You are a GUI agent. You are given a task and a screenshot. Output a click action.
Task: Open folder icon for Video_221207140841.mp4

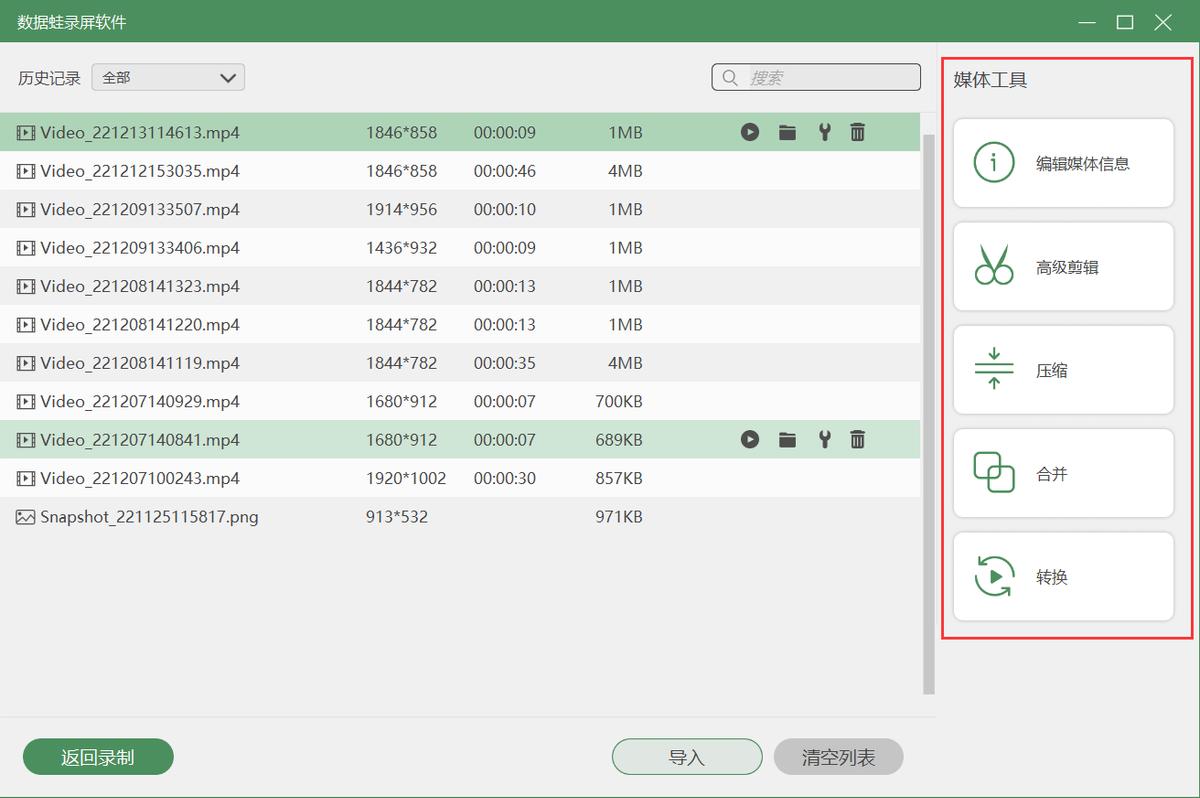[x=787, y=439]
